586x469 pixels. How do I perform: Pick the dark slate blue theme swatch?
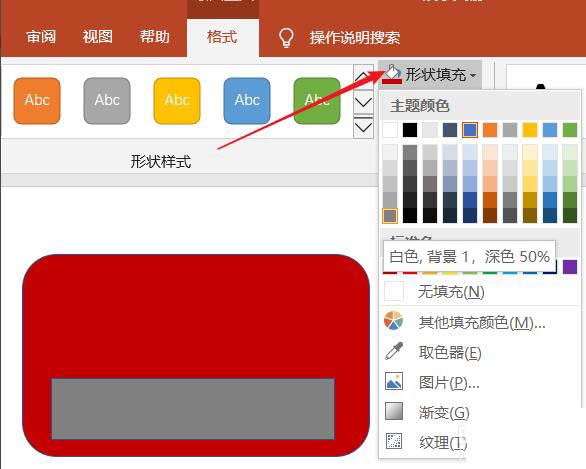coord(450,130)
